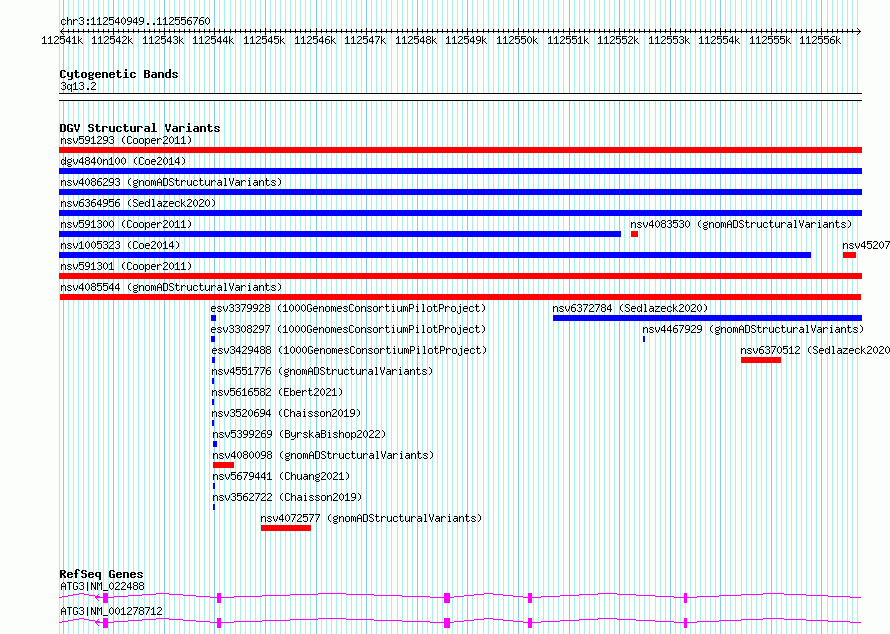
Task: Click the blue bar under nsv591300
Action: pos(340,234)
